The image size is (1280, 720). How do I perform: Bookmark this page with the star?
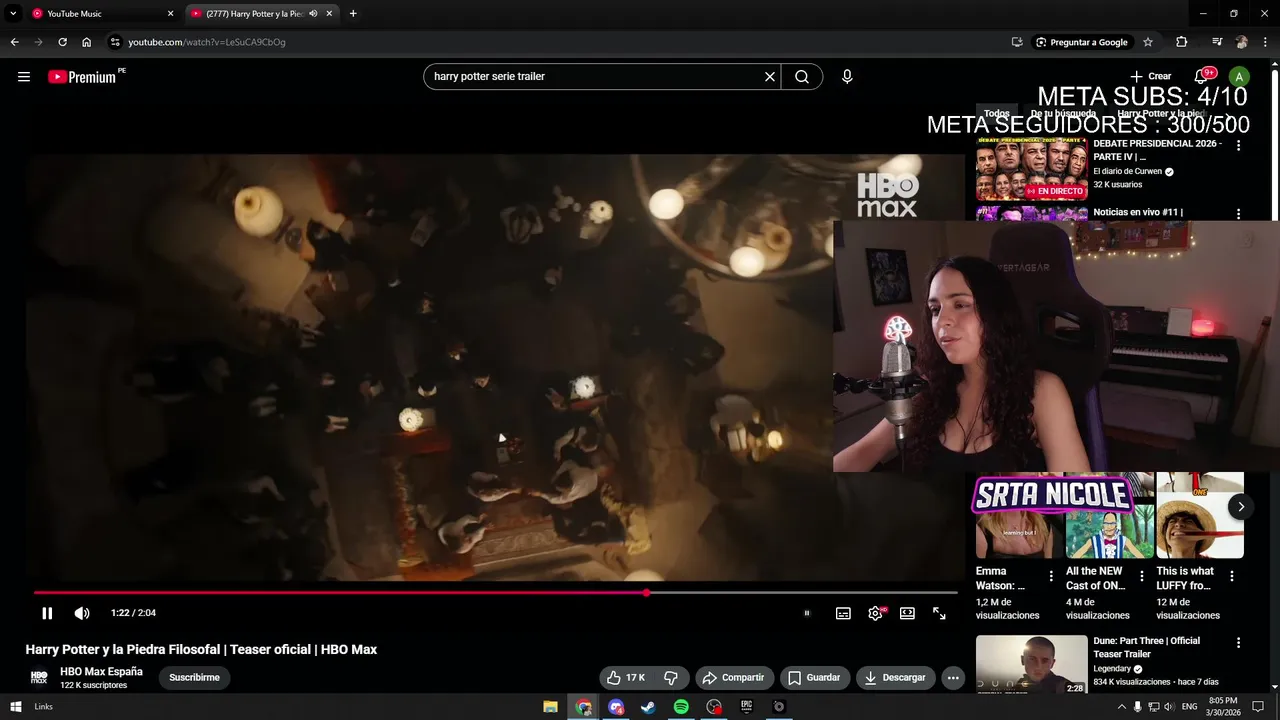(x=1148, y=42)
